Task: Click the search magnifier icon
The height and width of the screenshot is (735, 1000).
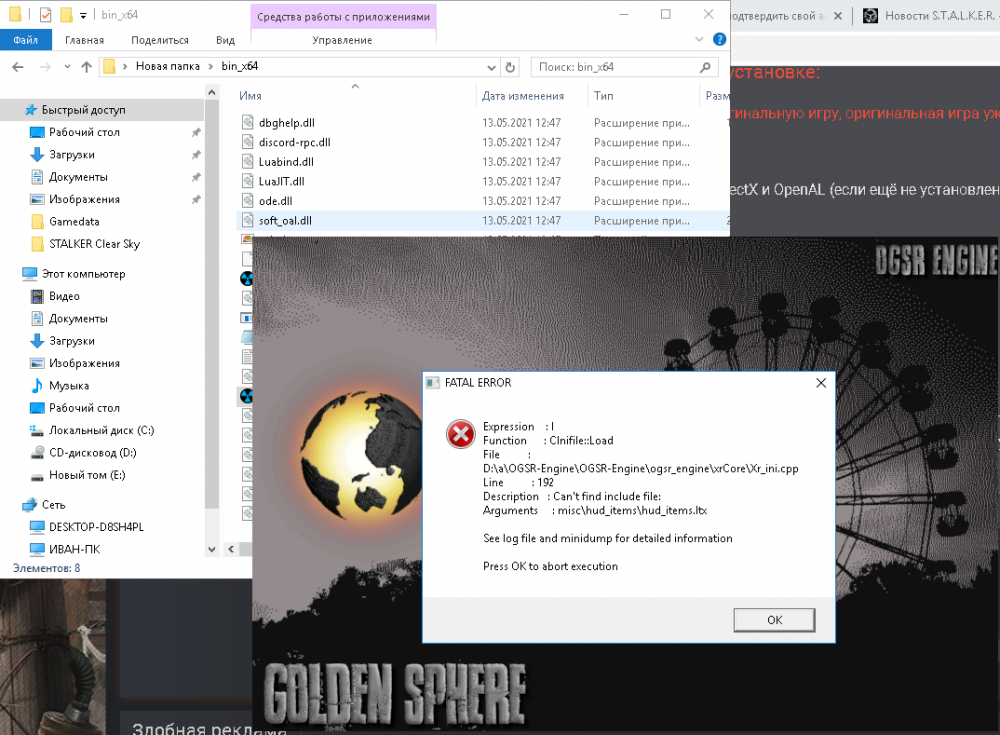Action: 705,67
